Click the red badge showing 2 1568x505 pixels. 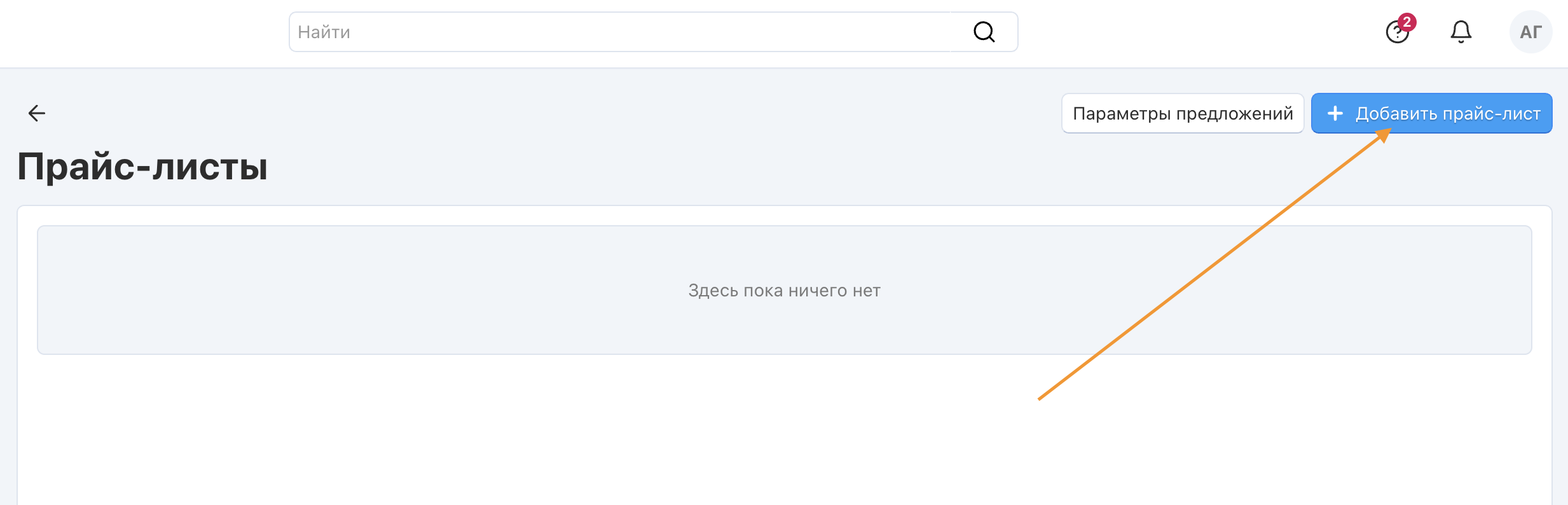(1407, 22)
